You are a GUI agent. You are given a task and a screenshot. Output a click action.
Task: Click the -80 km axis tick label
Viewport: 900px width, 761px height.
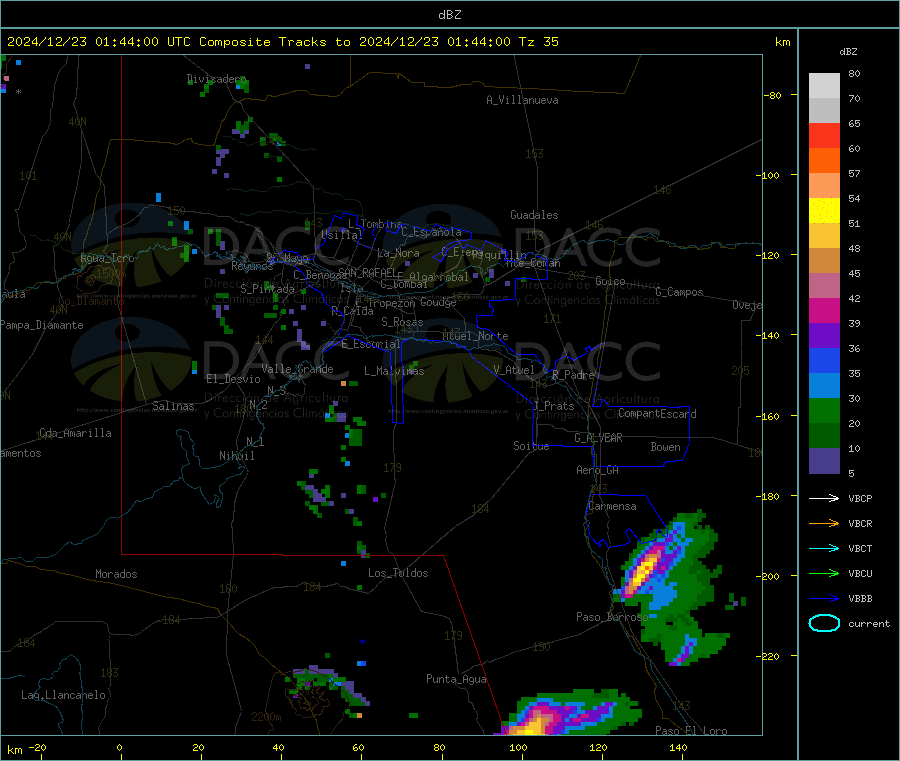(x=772, y=95)
